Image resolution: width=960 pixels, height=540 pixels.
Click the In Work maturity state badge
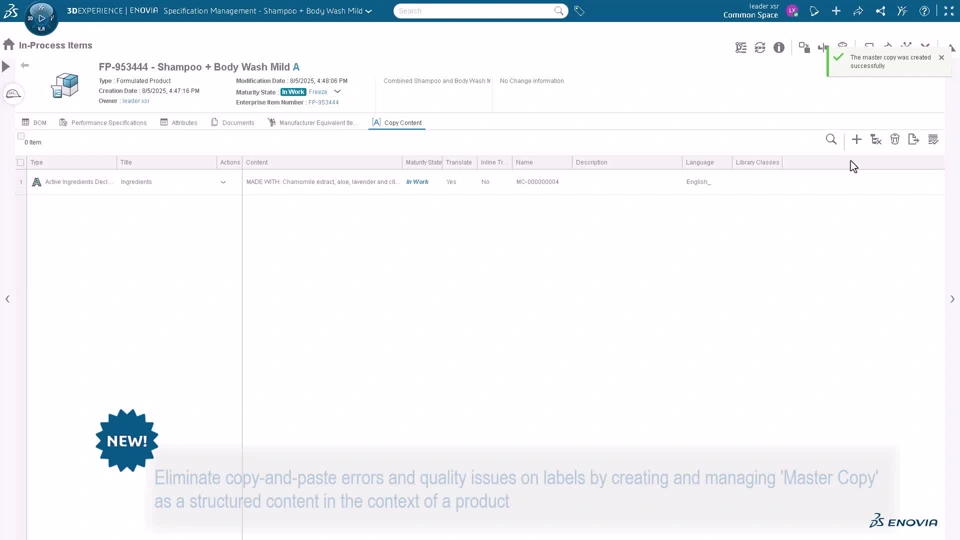(x=293, y=92)
